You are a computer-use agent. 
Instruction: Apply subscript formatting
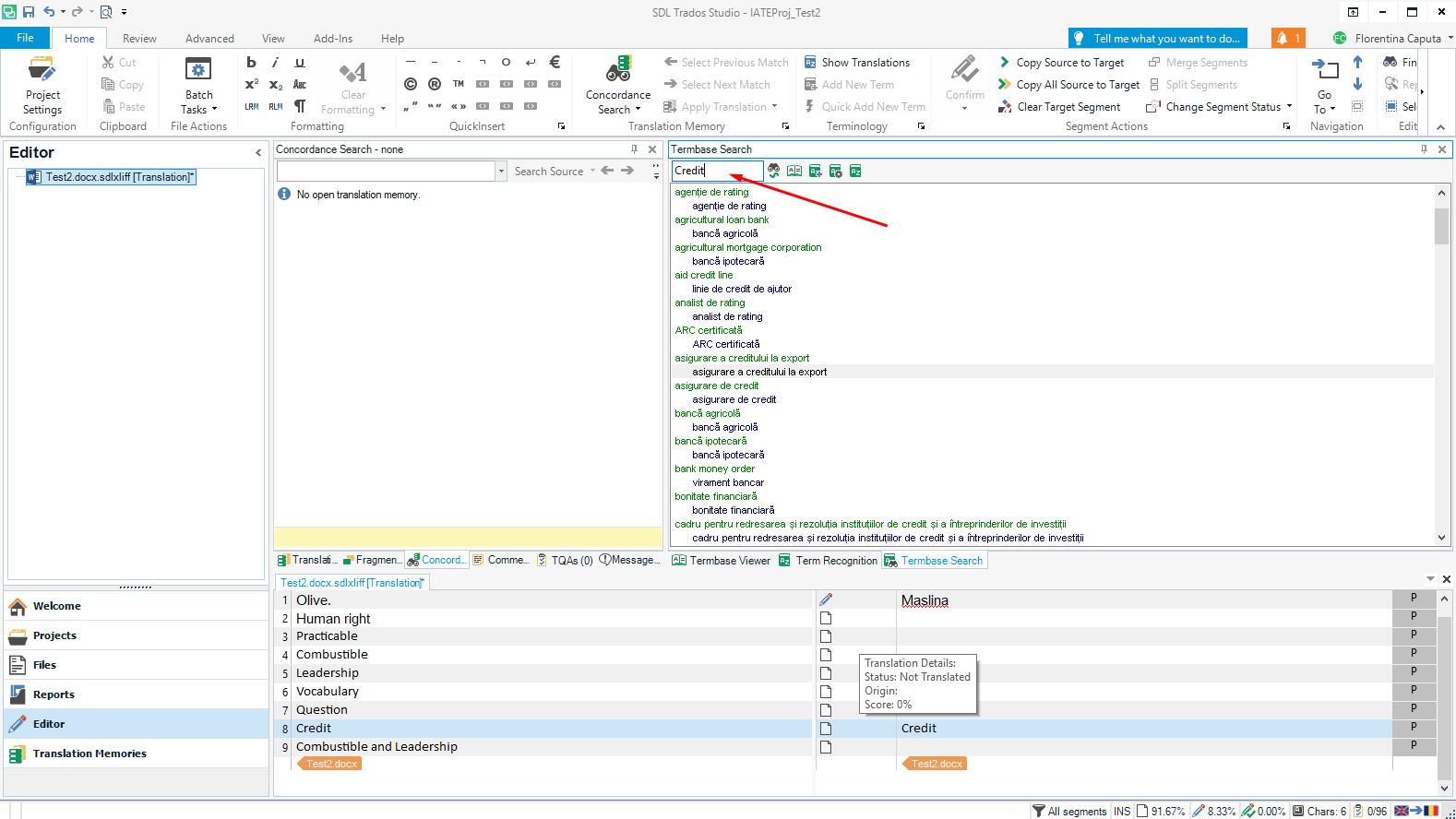click(x=275, y=84)
